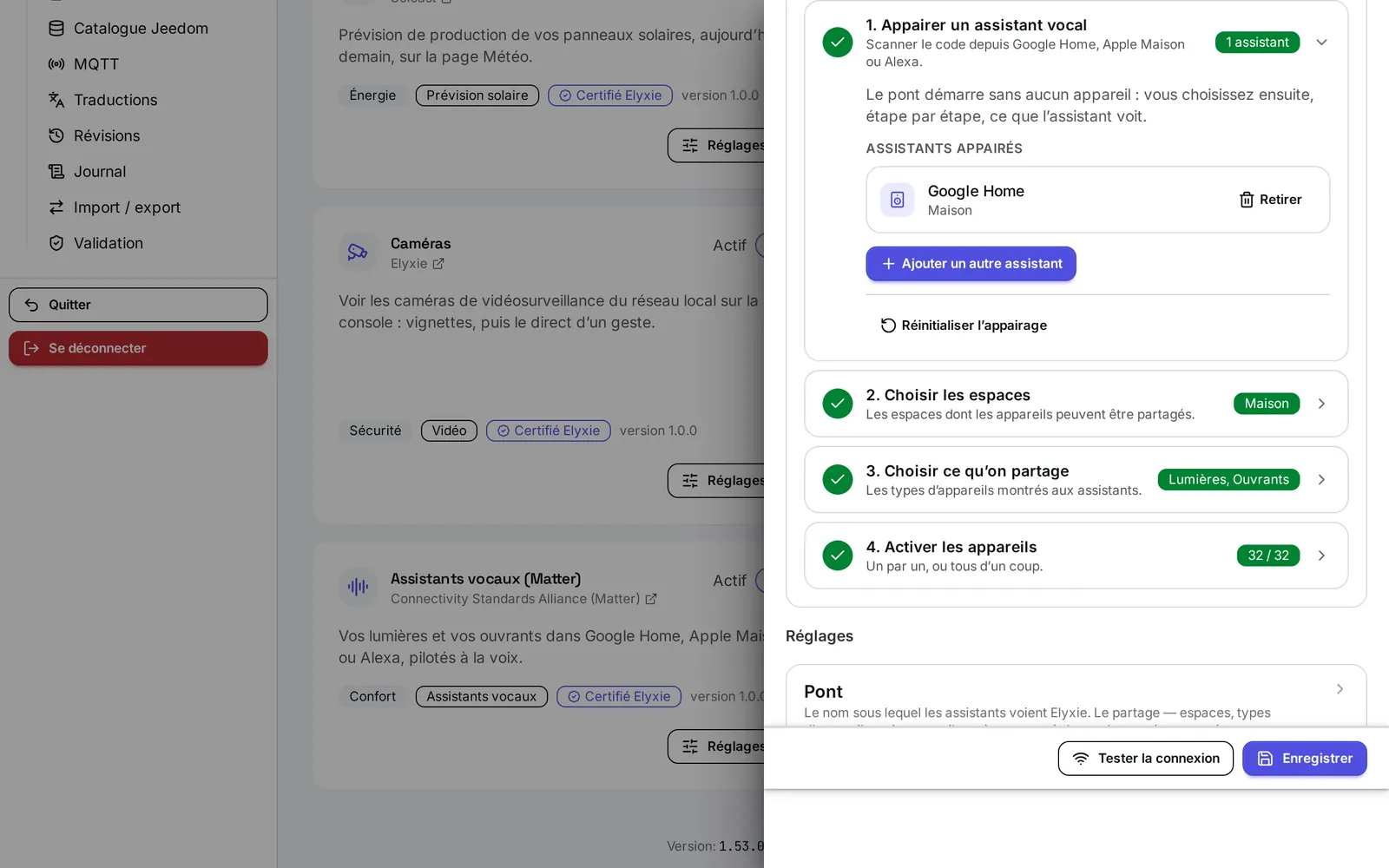Click Ajouter un autre assistant
This screenshot has width=1389, height=868.
(x=971, y=264)
